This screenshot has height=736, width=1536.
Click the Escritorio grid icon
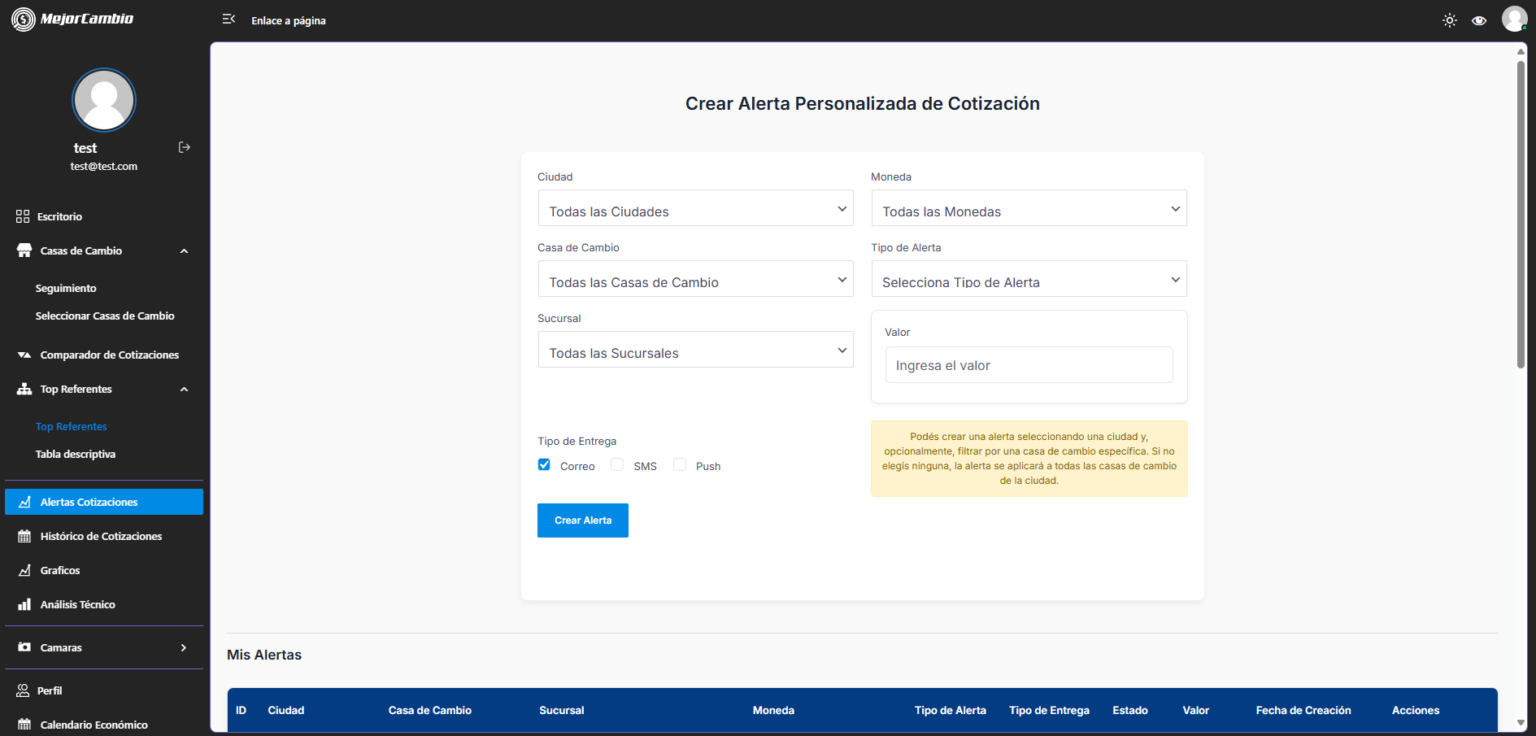[23, 216]
